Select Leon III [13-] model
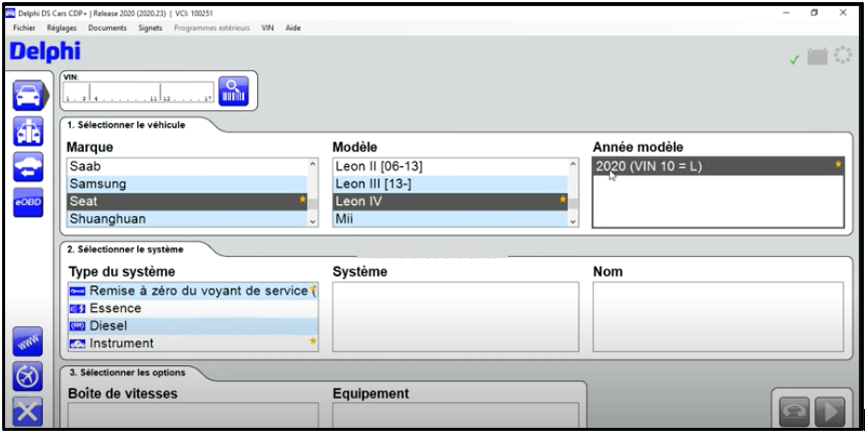The height and width of the screenshot is (432, 866). tap(450, 184)
